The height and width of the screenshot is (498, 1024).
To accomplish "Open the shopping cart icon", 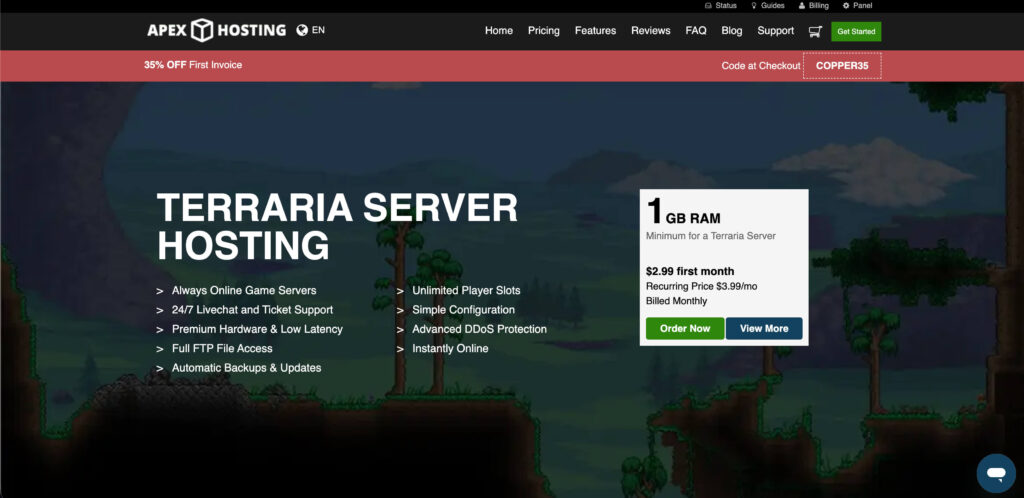I will pyautogui.click(x=815, y=31).
